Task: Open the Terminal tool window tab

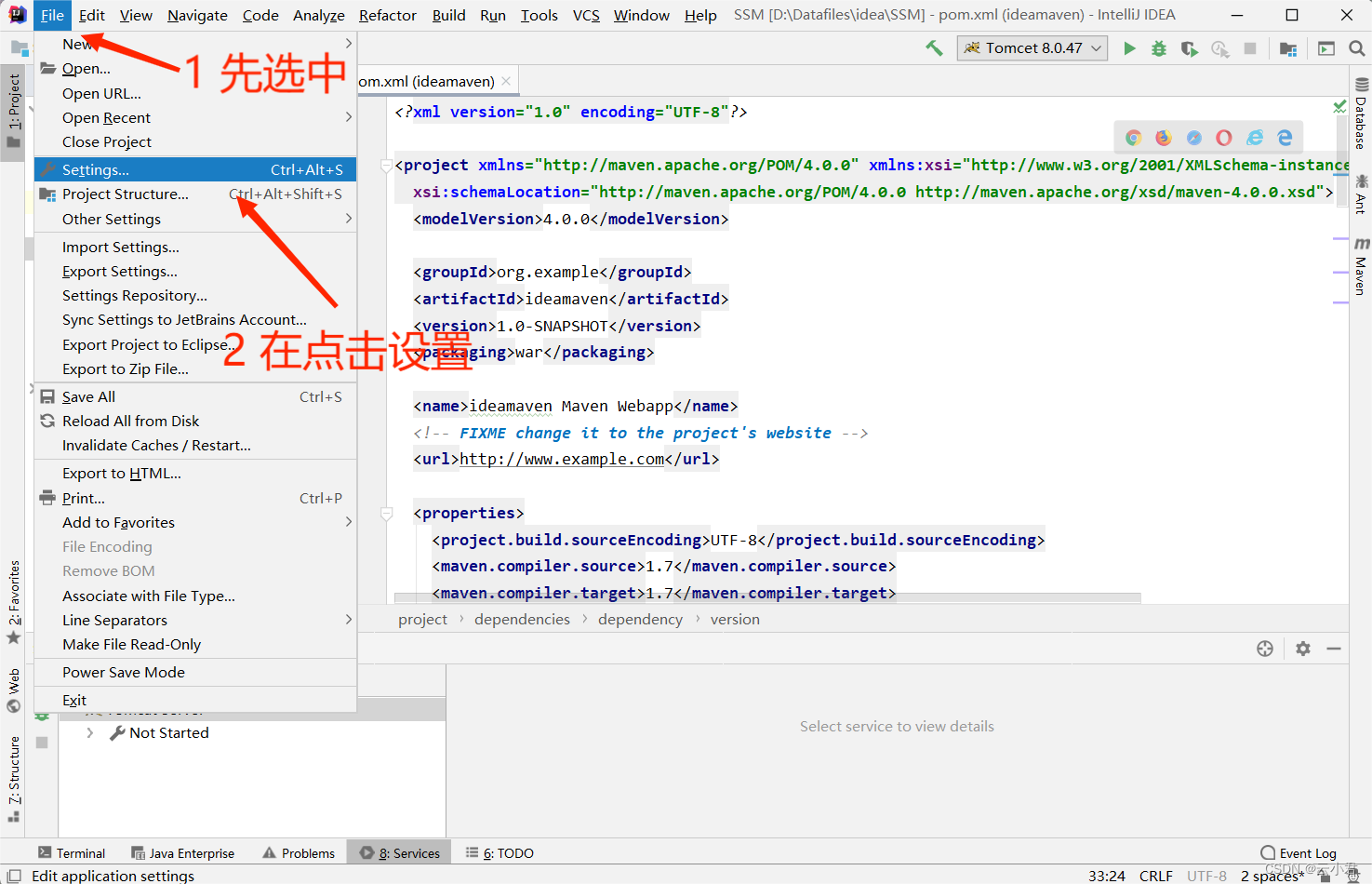Action: coord(72,853)
